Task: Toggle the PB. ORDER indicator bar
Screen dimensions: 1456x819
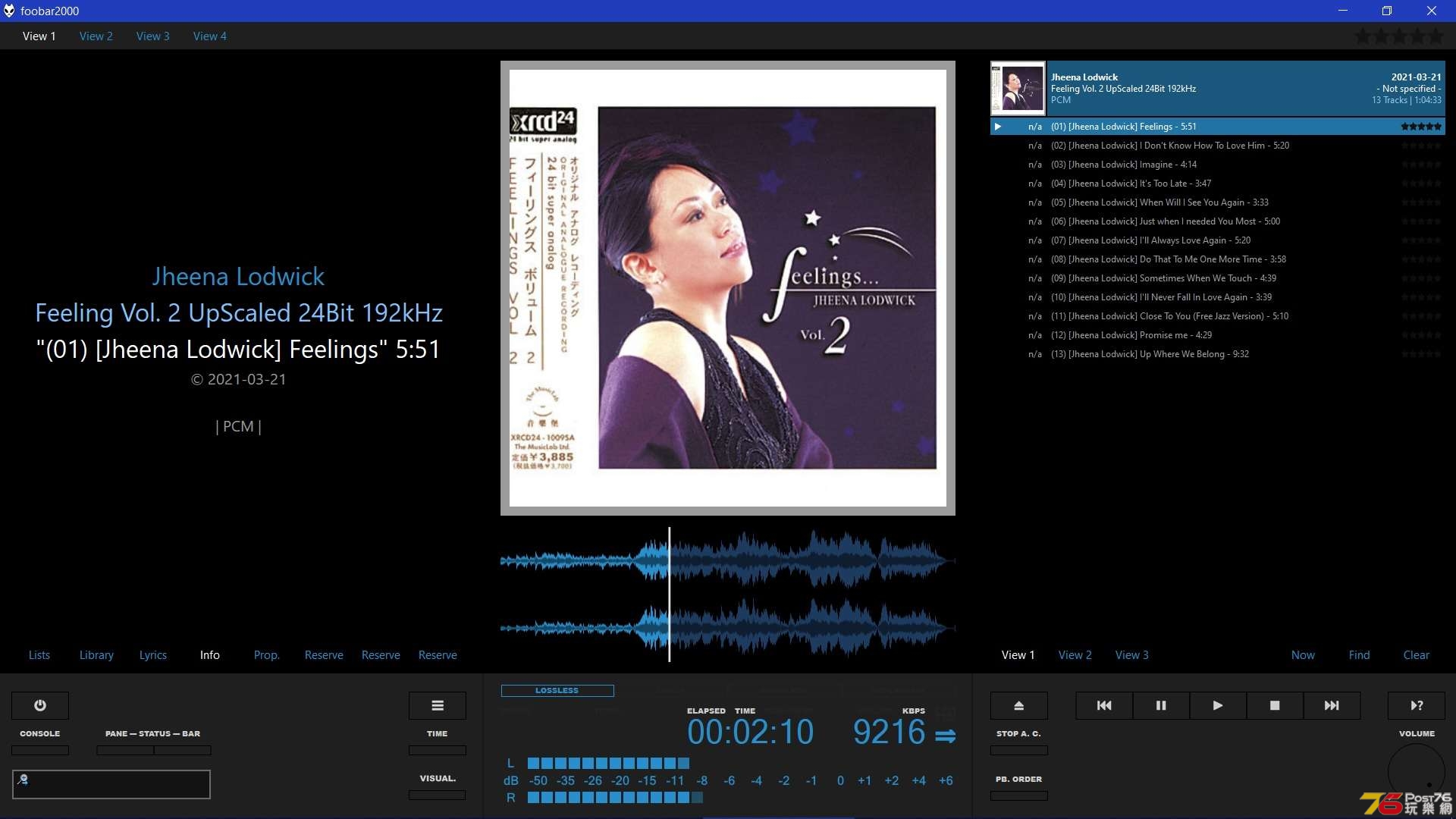Action: (1019, 795)
